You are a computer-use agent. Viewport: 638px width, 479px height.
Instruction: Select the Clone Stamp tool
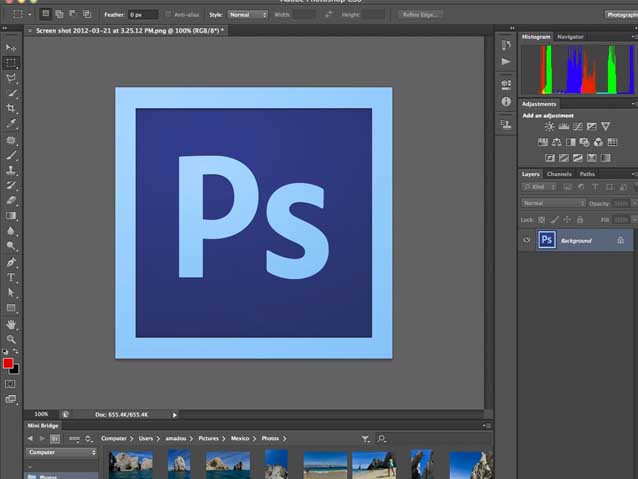coord(11,170)
